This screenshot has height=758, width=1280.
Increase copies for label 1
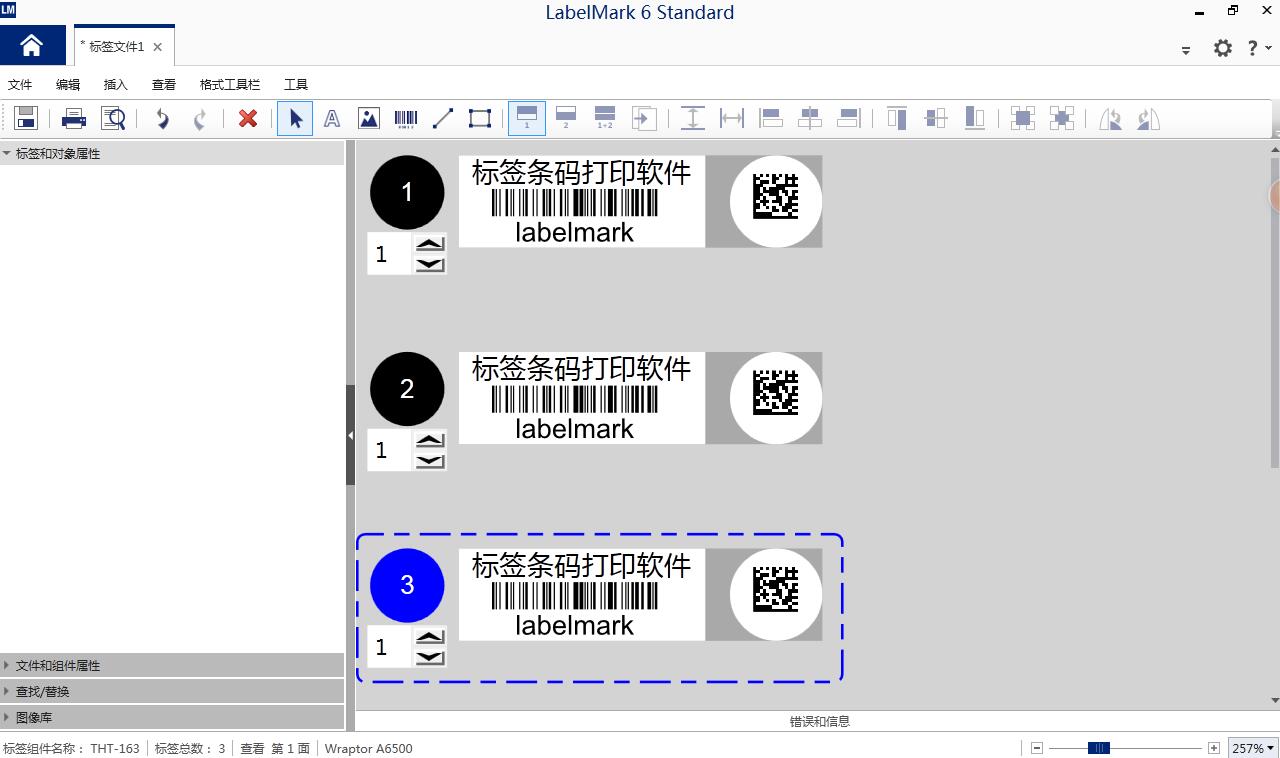coord(430,244)
